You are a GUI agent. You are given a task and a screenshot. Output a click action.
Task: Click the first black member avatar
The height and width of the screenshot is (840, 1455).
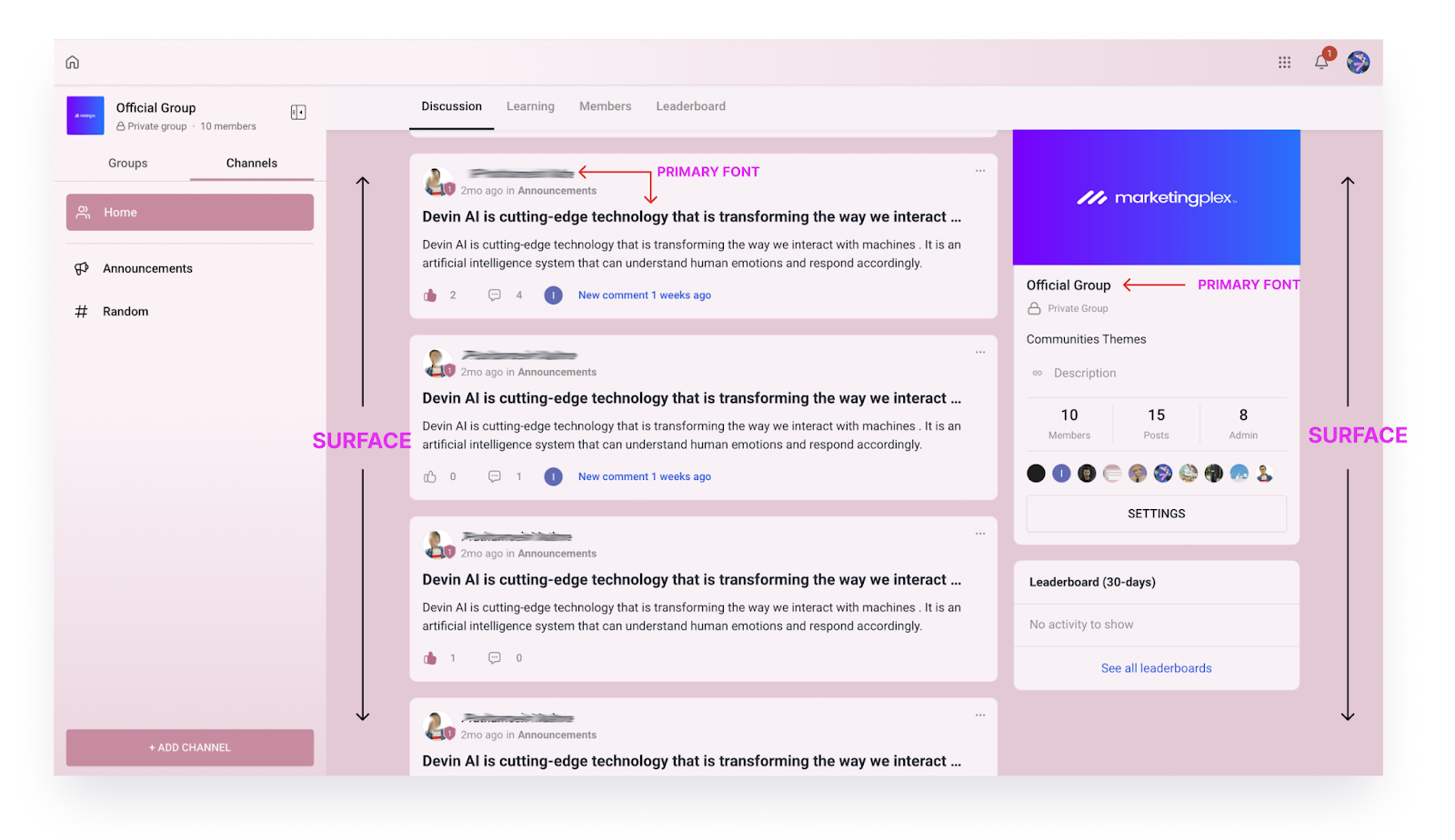(x=1036, y=473)
